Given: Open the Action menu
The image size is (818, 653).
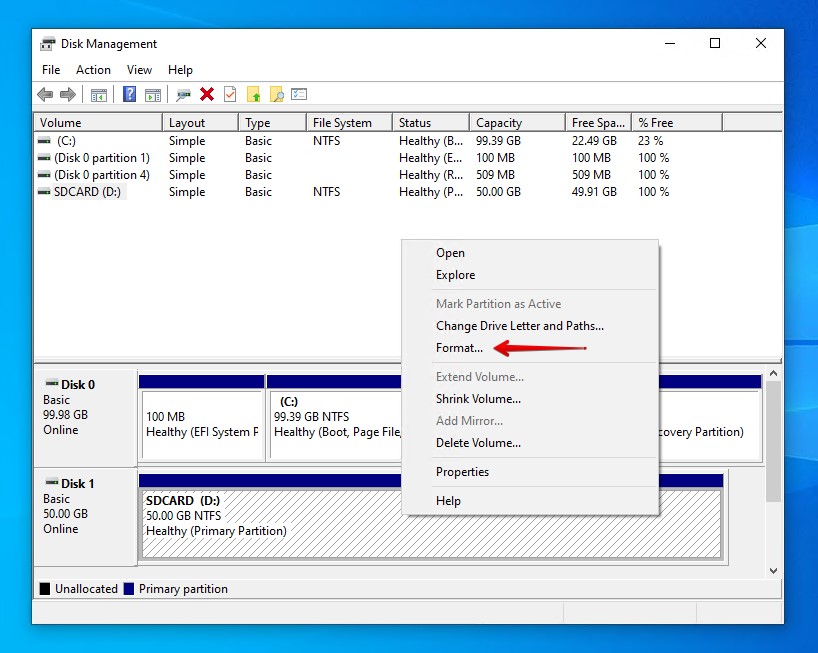Looking at the screenshot, I should [x=93, y=70].
